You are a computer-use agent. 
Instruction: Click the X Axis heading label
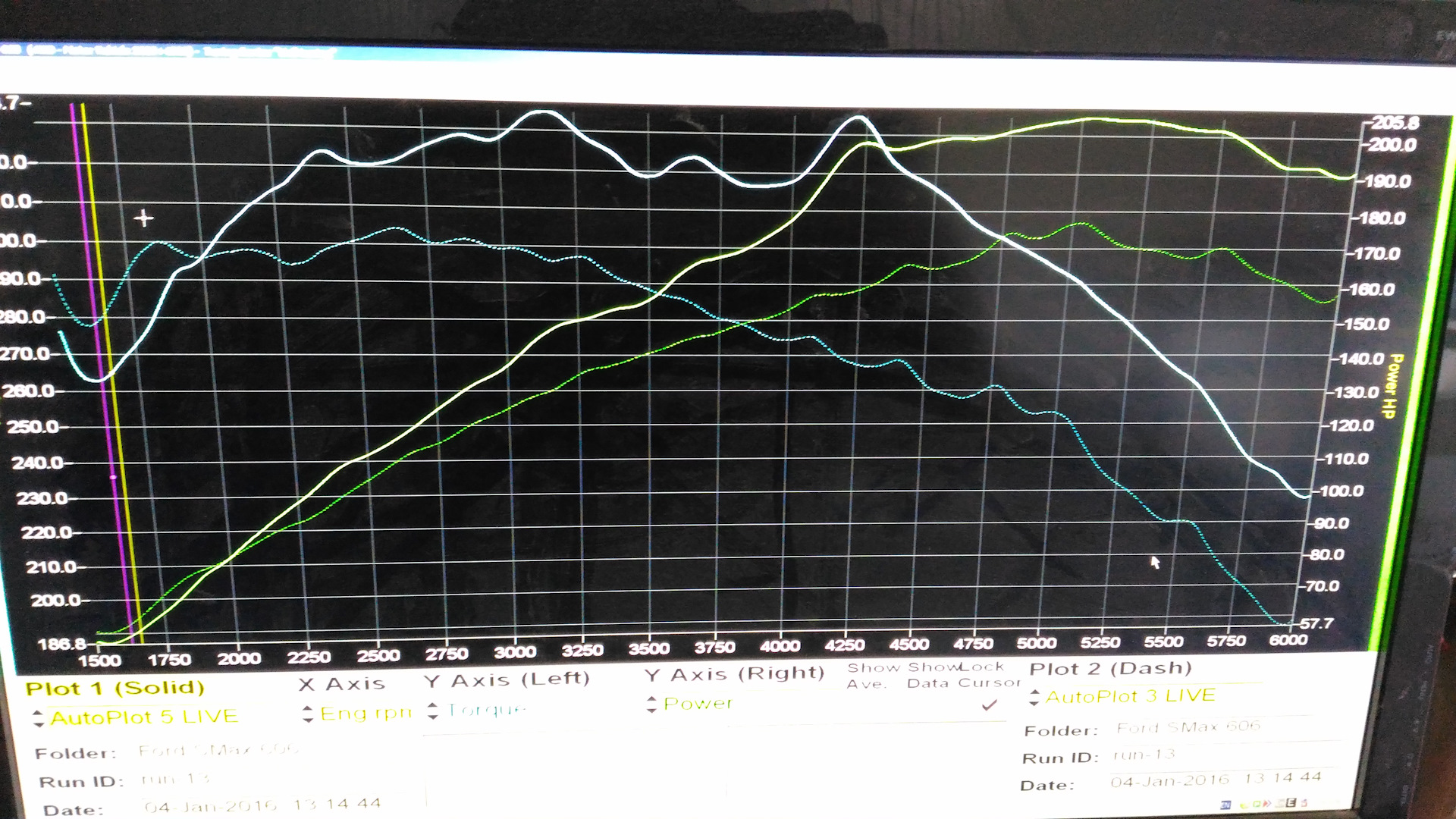click(x=342, y=684)
